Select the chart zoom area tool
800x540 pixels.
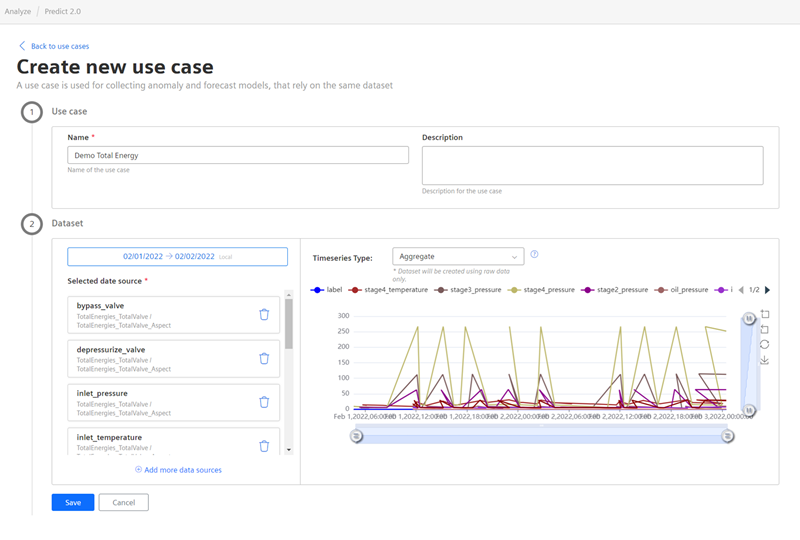[765, 314]
